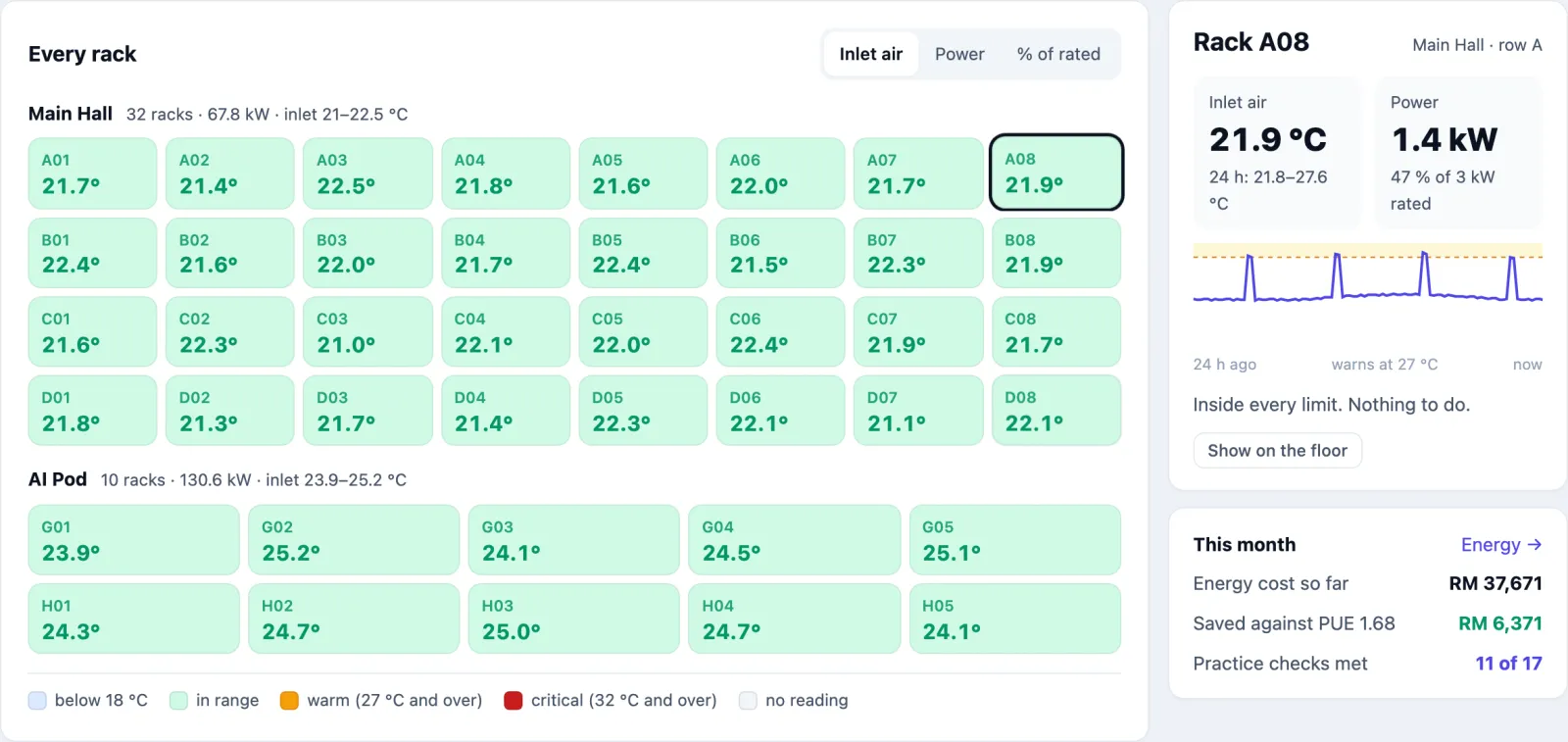1568x742 pixels.
Task: Open rack D02 tile
Action: coord(229,411)
